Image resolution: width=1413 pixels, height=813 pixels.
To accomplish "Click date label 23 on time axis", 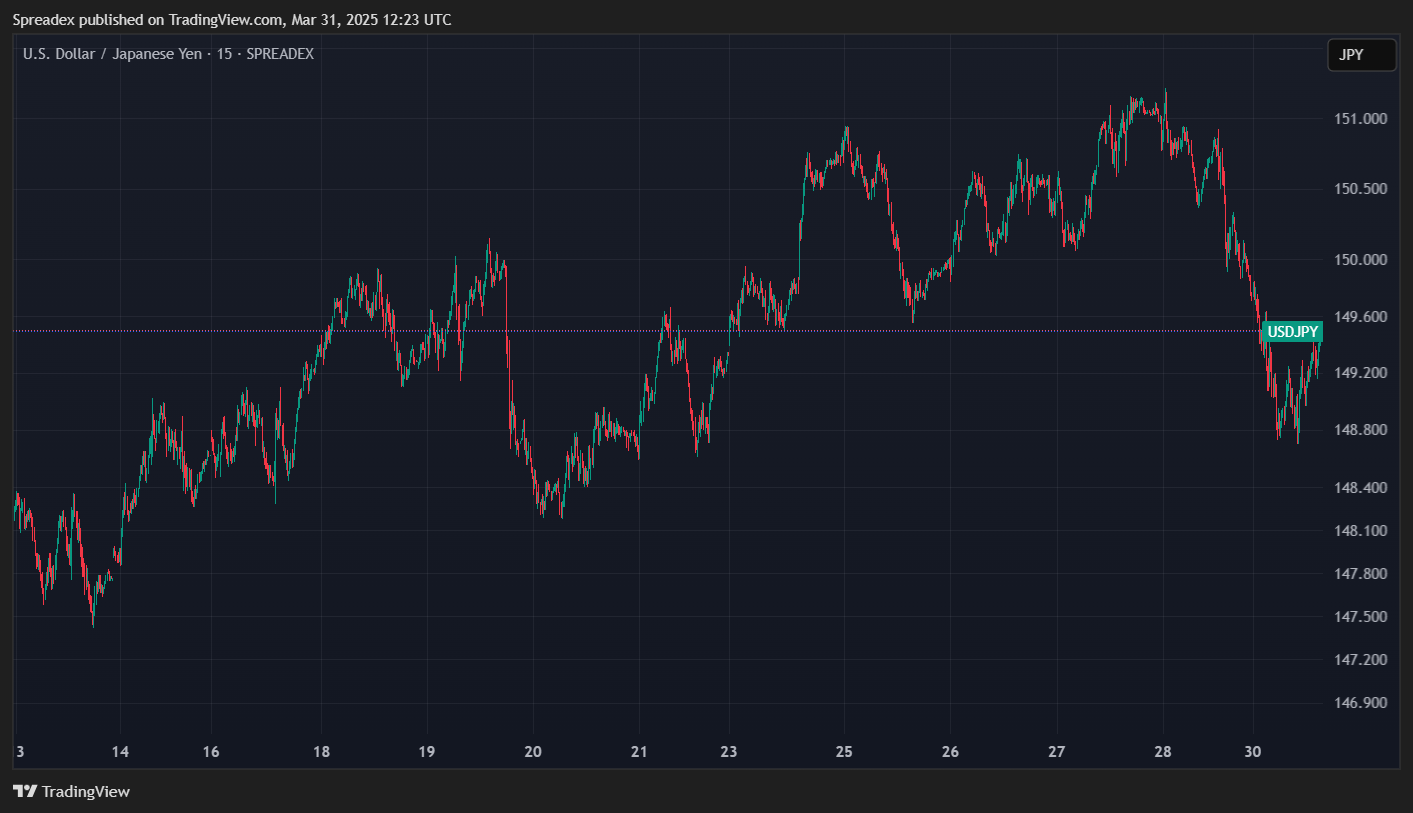I will tap(729, 752).
